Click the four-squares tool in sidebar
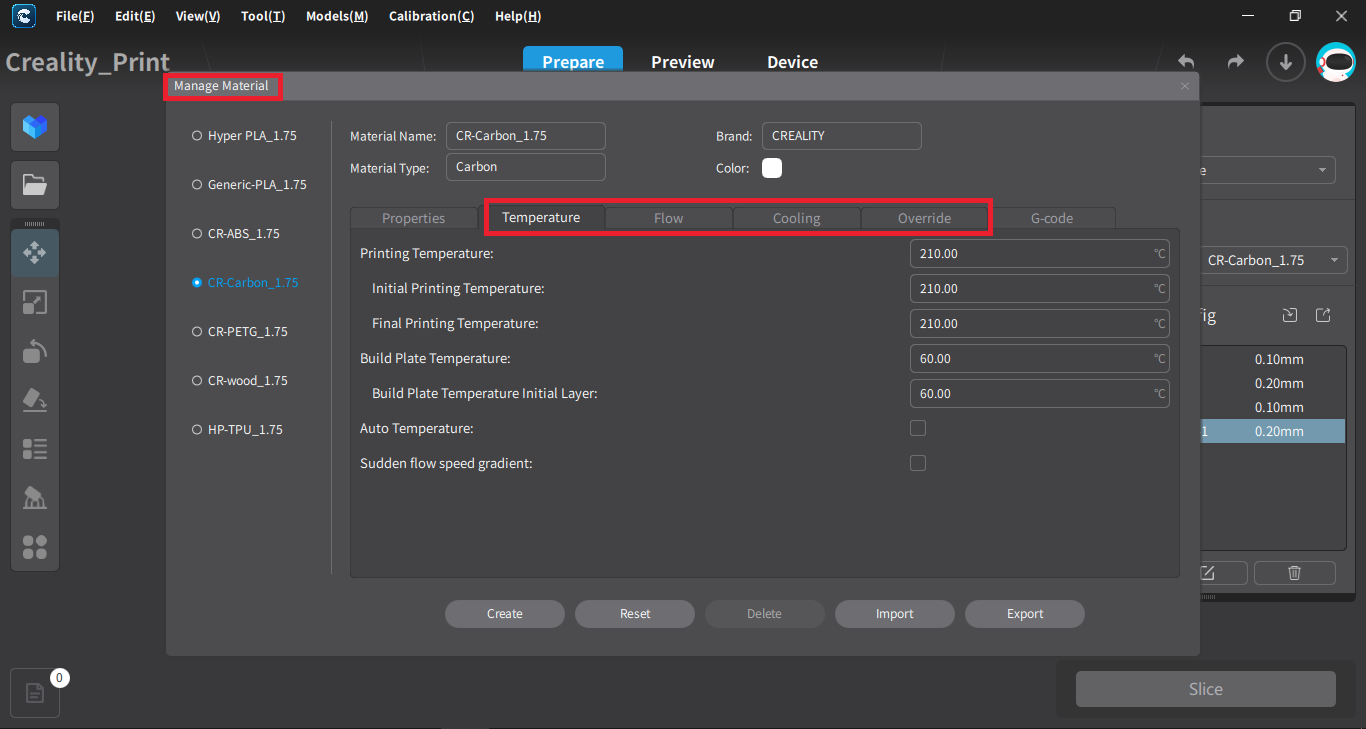Viewport: 1366px width, 729px height. click(x=35, y=547)
